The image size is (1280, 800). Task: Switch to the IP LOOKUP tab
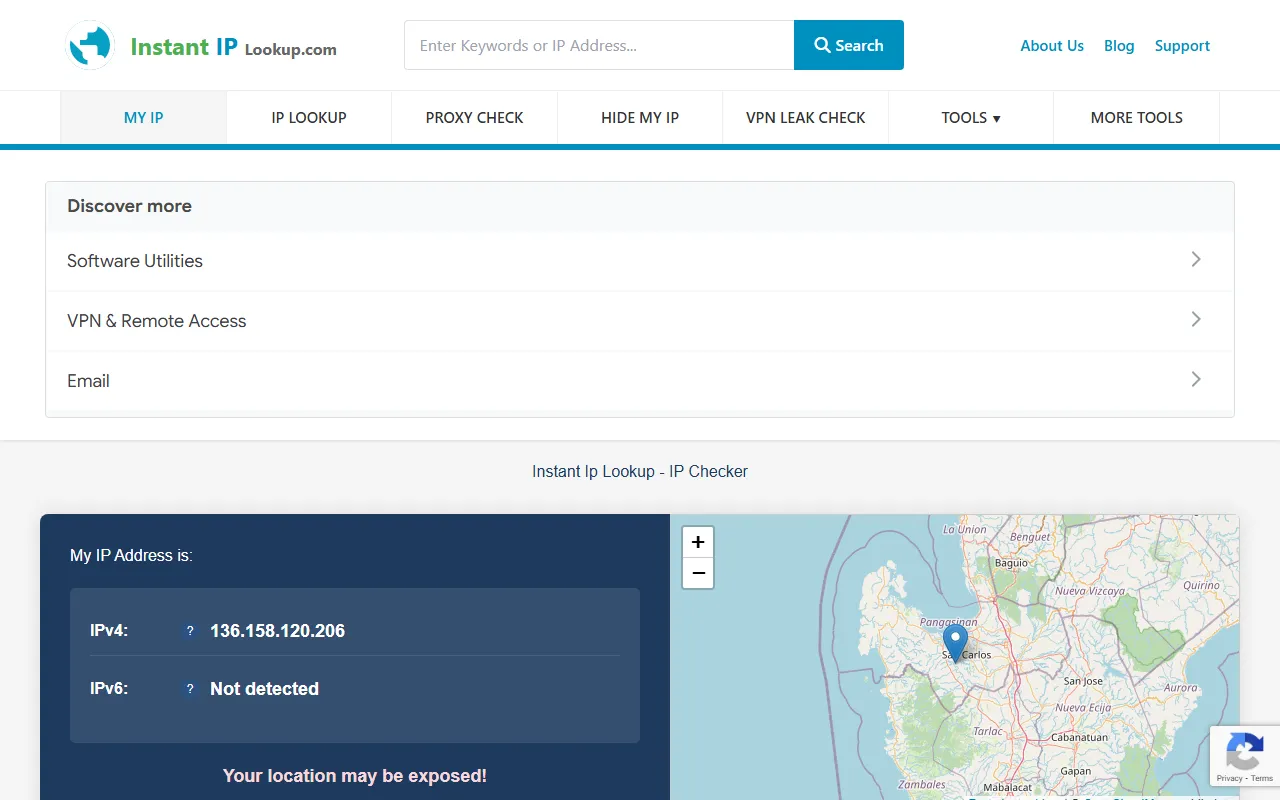pos(309,118)
